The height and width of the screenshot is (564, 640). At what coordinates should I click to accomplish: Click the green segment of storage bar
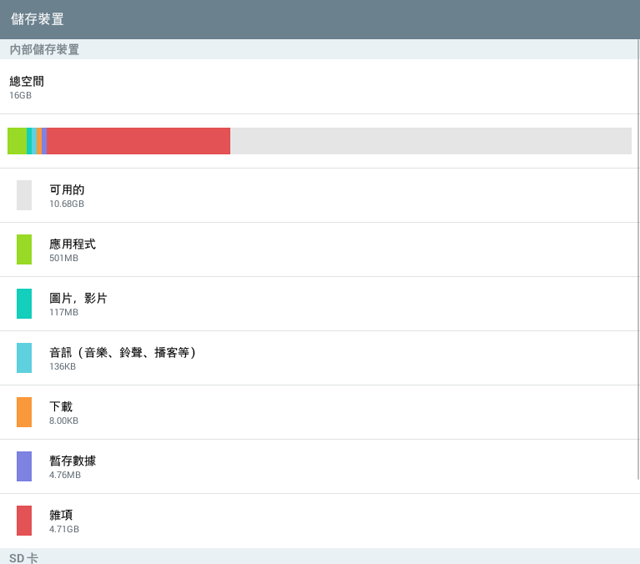tap(17, 141)
